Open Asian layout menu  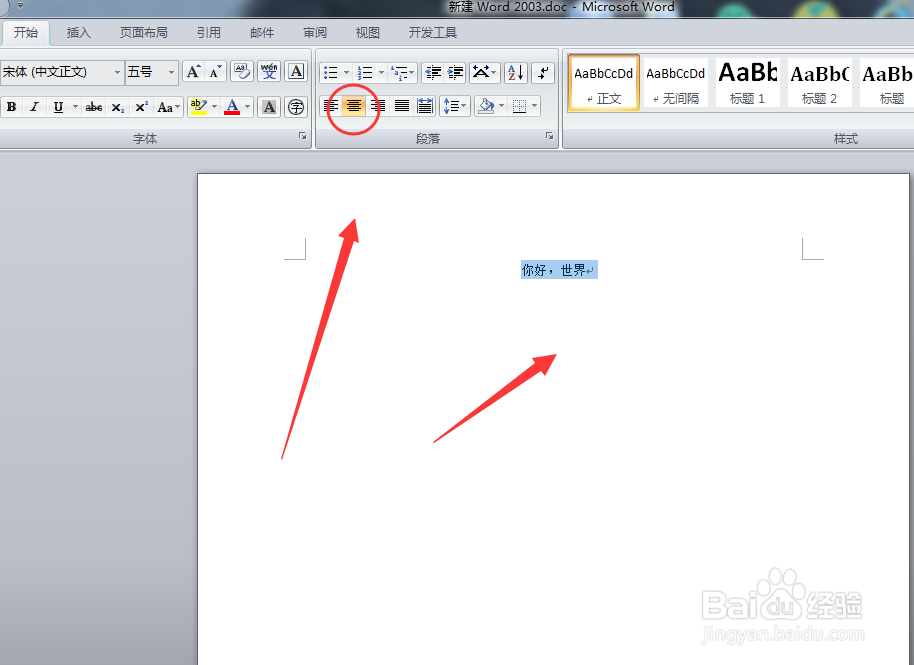pos(484,73)
